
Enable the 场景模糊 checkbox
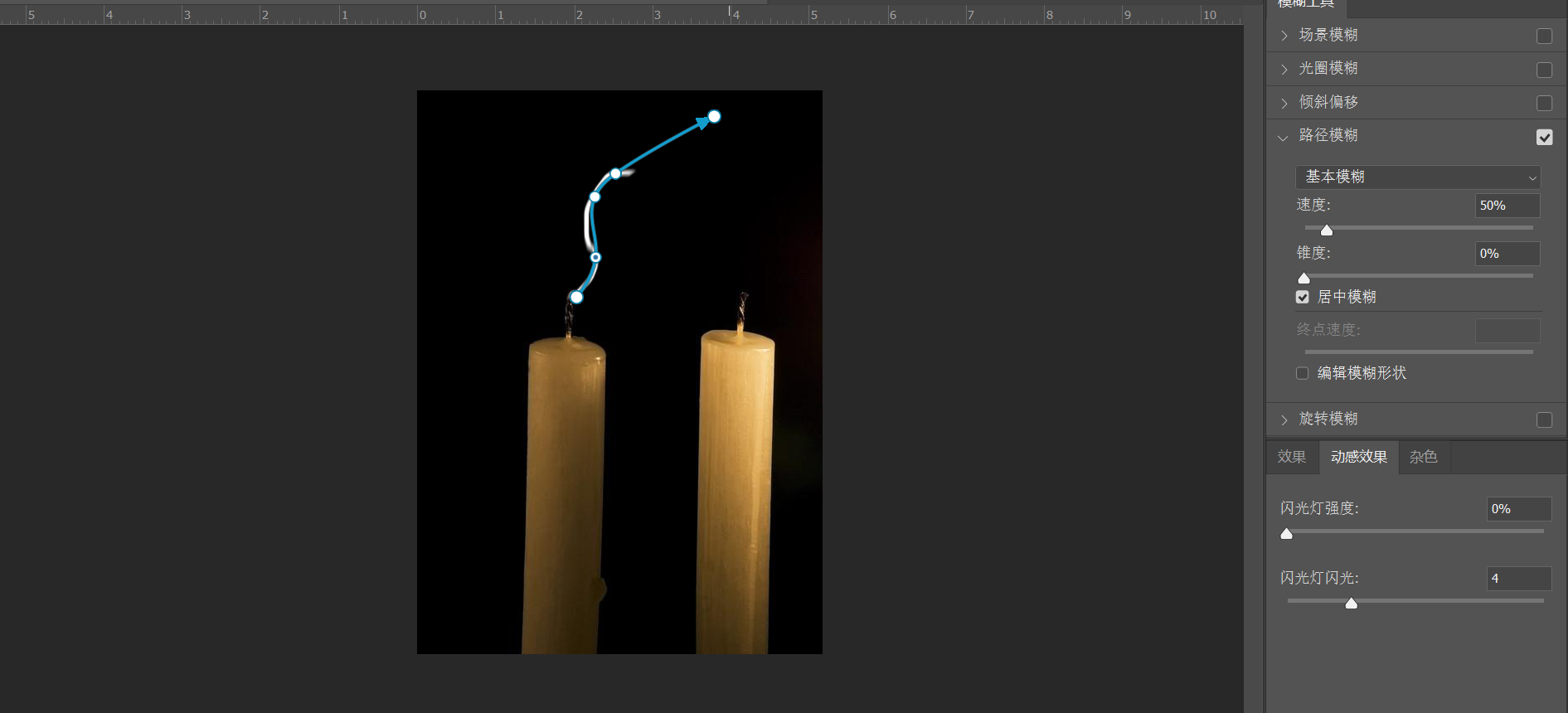pos(1544,36)
